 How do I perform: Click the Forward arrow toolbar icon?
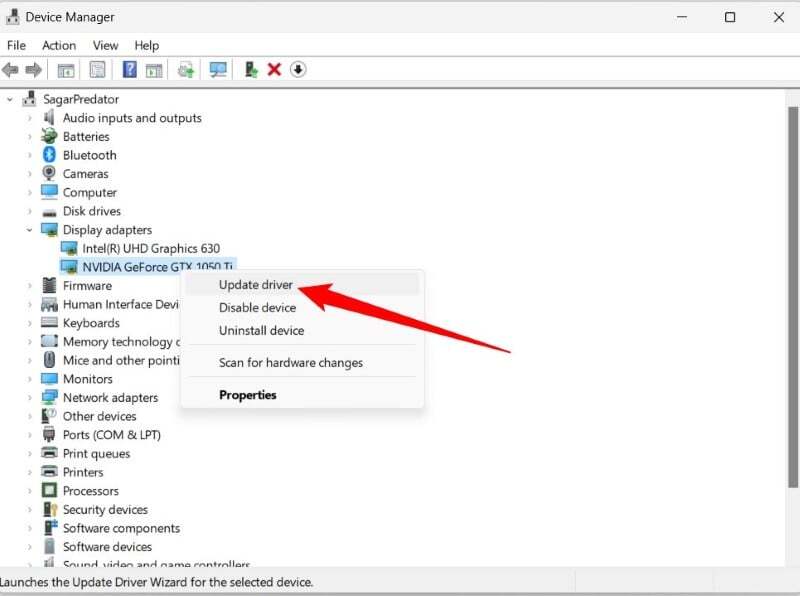[x=34, y=69]
